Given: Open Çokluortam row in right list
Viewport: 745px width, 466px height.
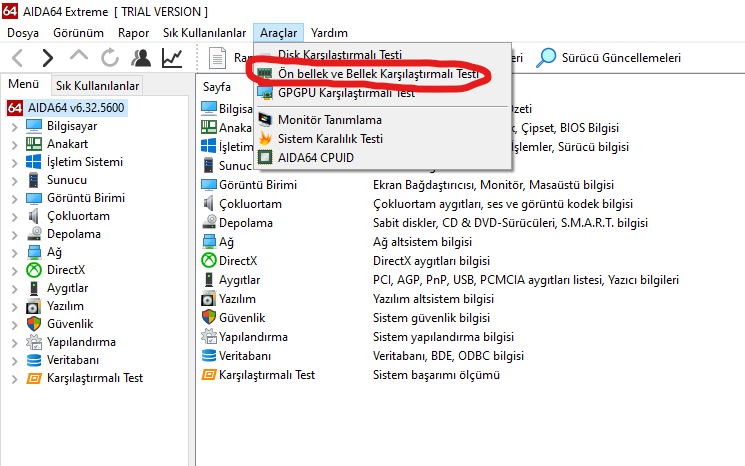Looking at the screenshot, I should [250, 204].
